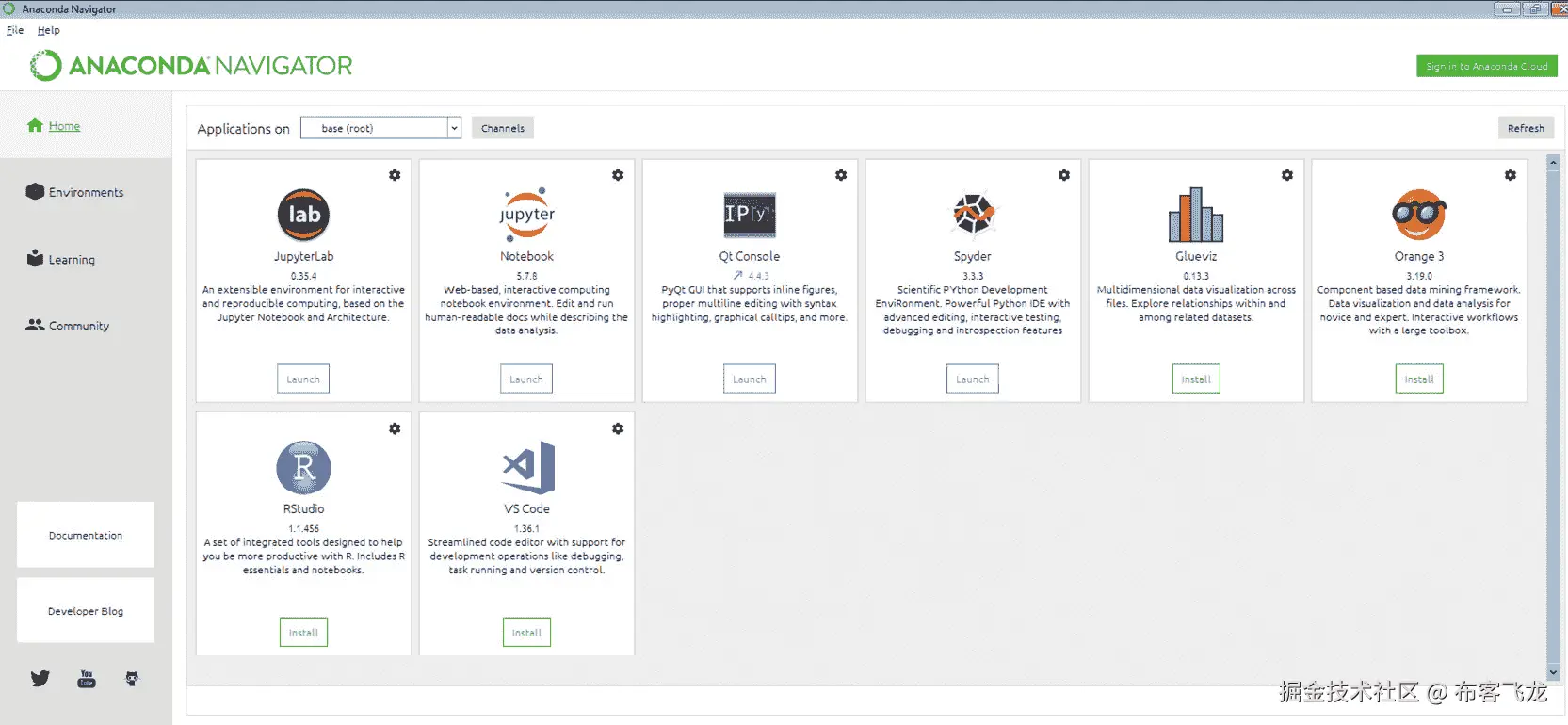Install RStudio
Image resolution: width=1568 pixels, height=725 pixels.
point(303,632)
